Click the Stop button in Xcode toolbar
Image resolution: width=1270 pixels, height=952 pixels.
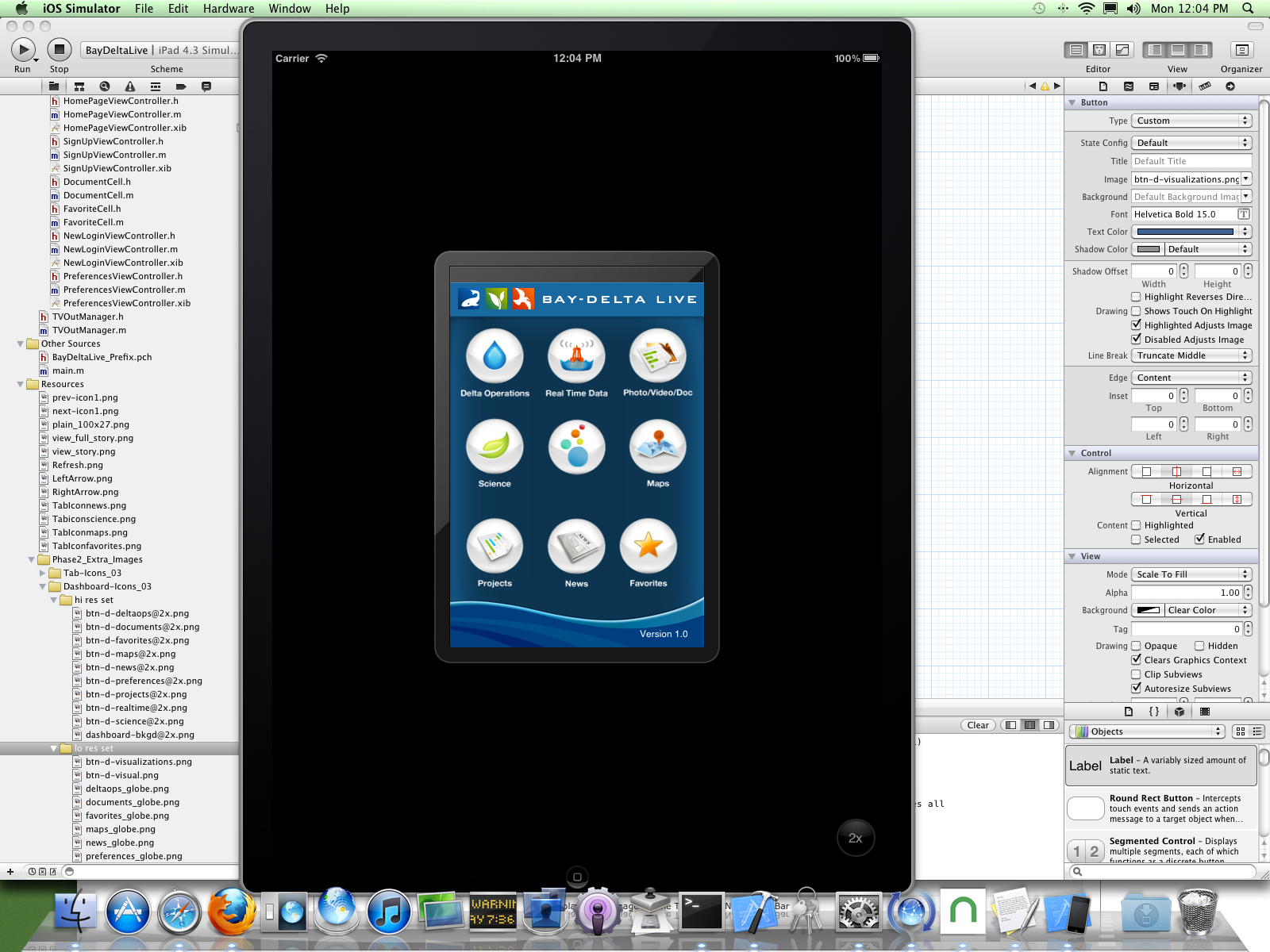click(59, 49)
